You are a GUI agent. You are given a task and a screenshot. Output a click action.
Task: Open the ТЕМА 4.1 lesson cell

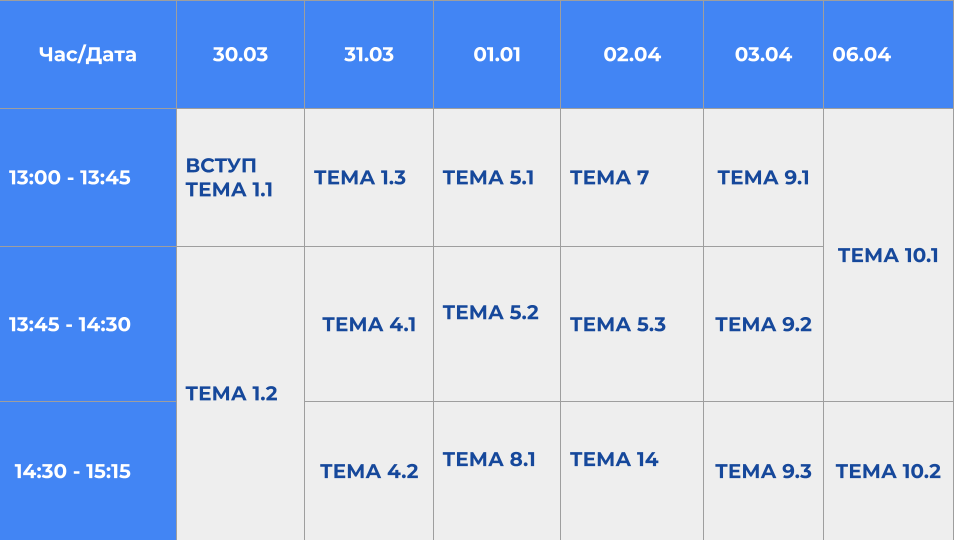click(x=369, y=324)
